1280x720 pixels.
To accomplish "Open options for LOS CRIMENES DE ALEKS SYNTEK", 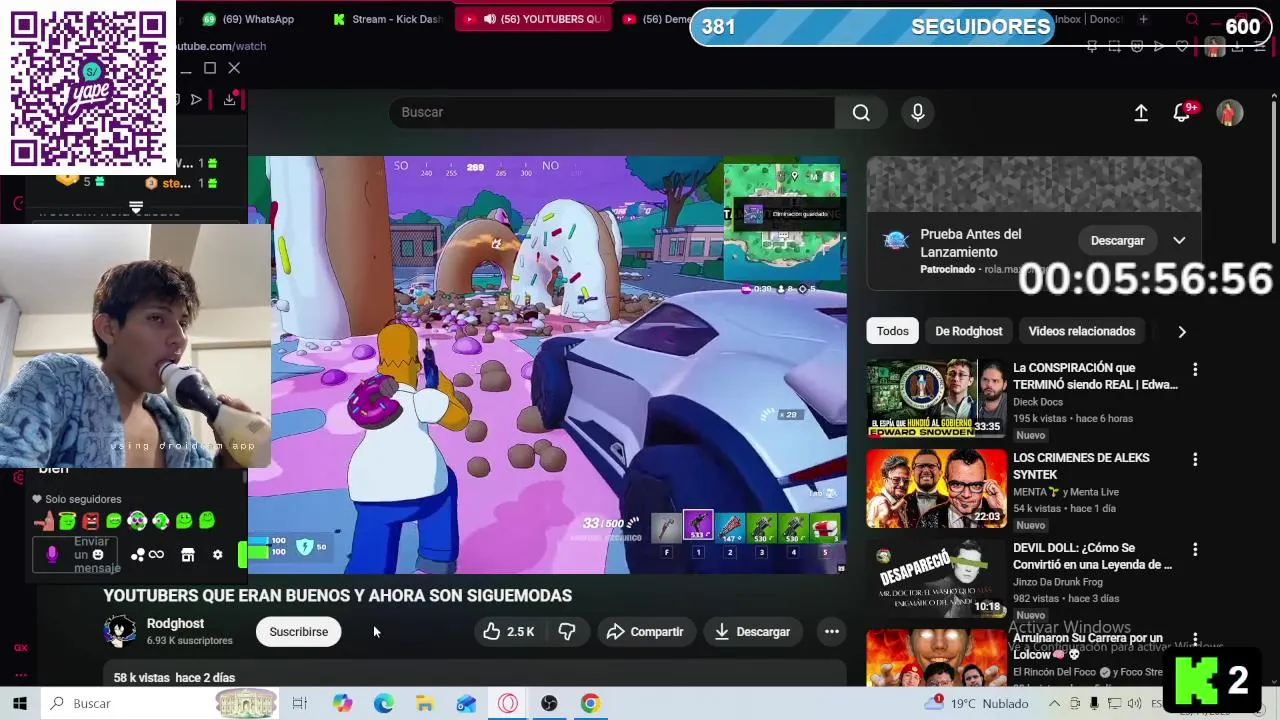I will [1195, 460].
